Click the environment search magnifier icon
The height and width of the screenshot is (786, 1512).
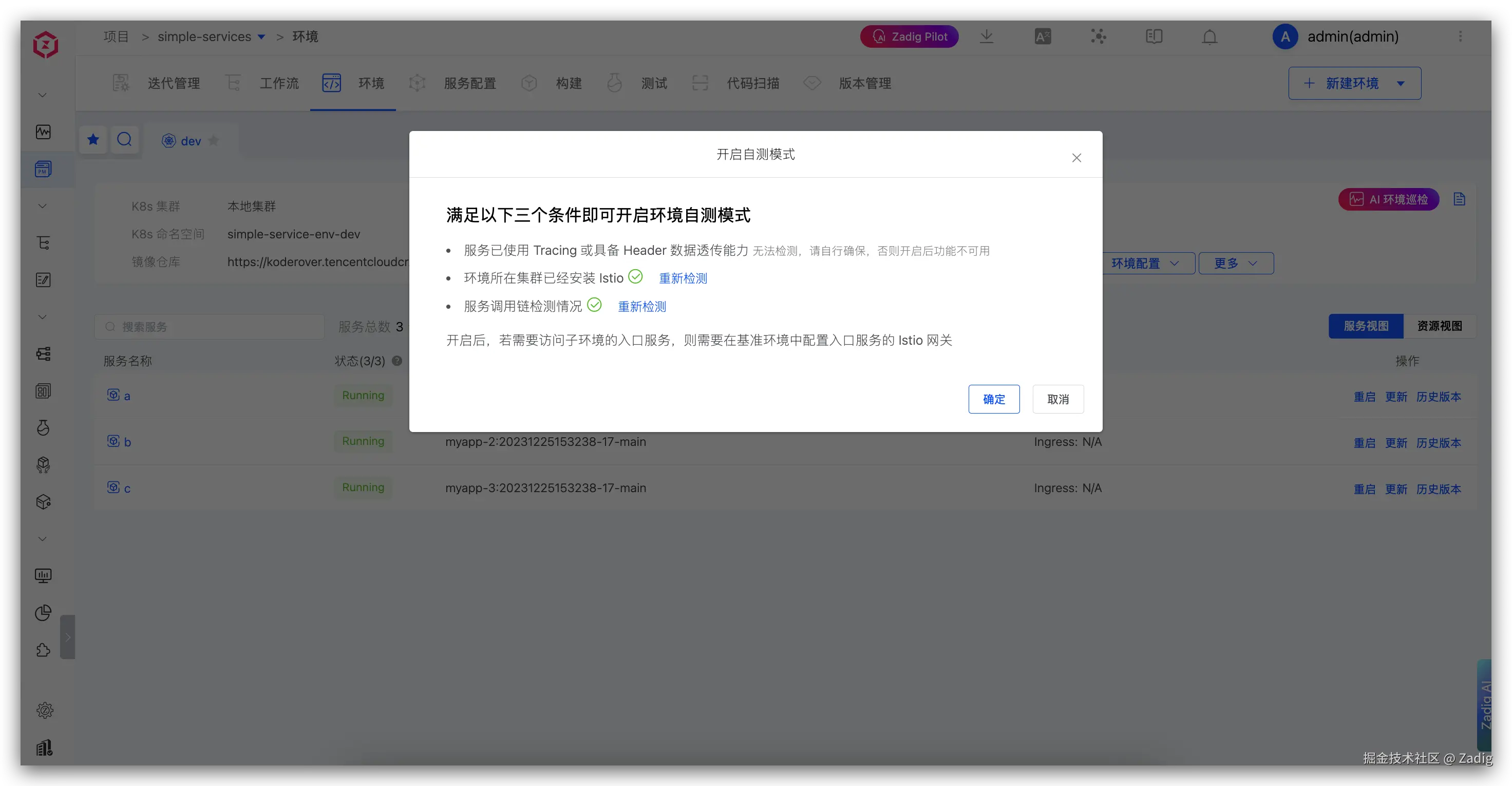[x=124, y=140]
